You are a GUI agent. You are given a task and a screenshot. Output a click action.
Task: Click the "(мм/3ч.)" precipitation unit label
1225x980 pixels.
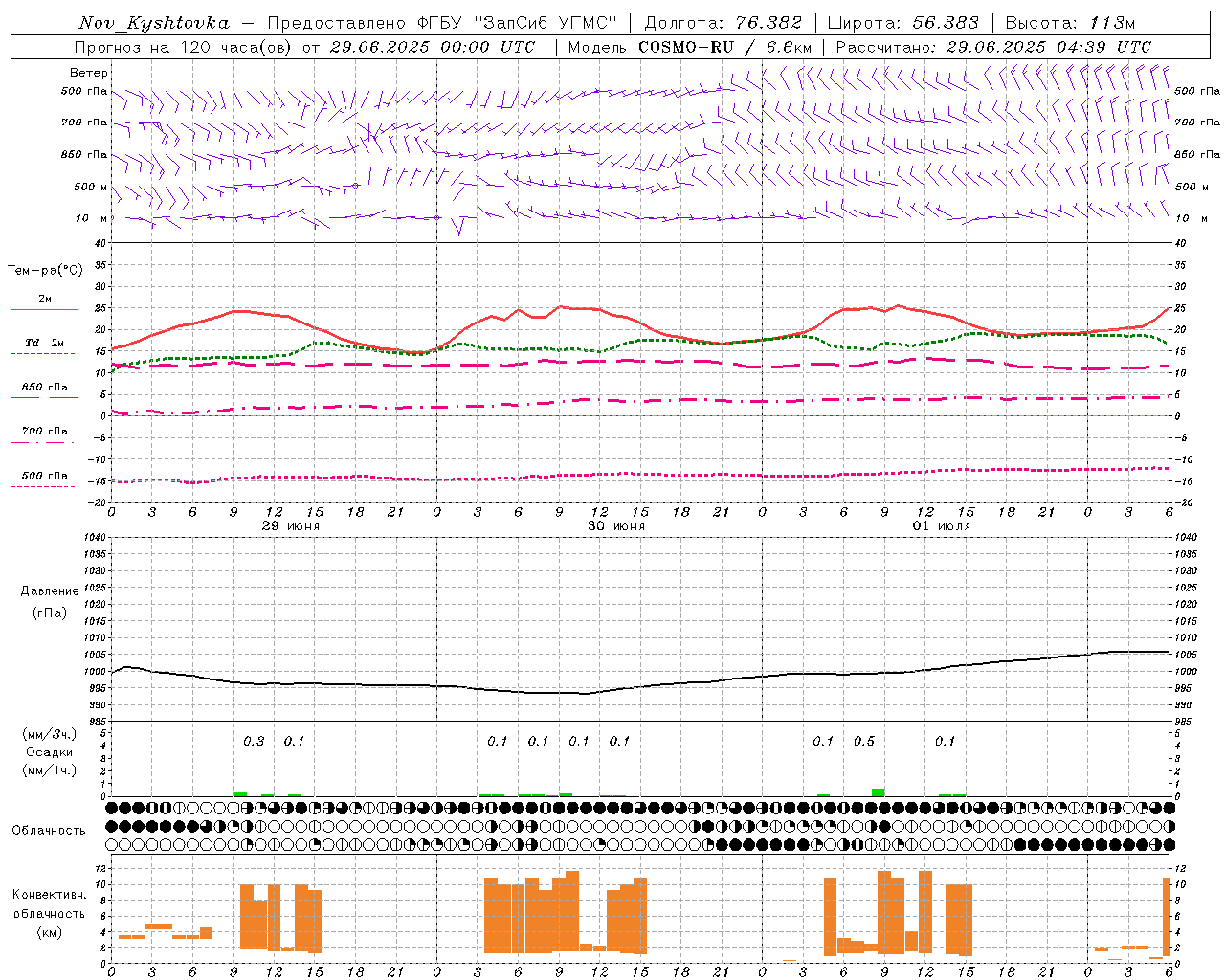click(x=50, y=734)
